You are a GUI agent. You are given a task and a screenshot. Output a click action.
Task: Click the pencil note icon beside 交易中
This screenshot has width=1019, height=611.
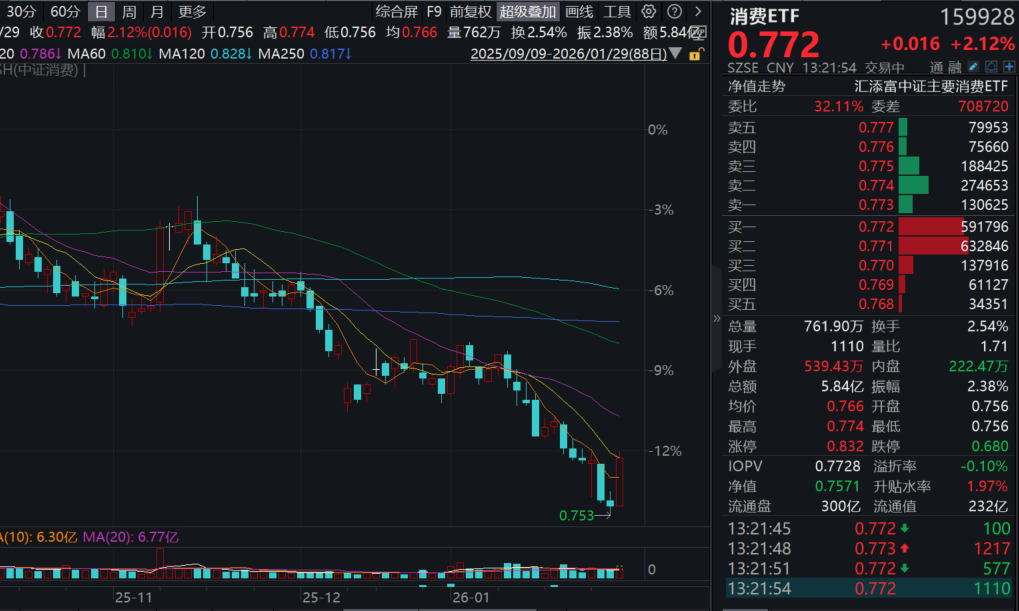click(973, 66)
